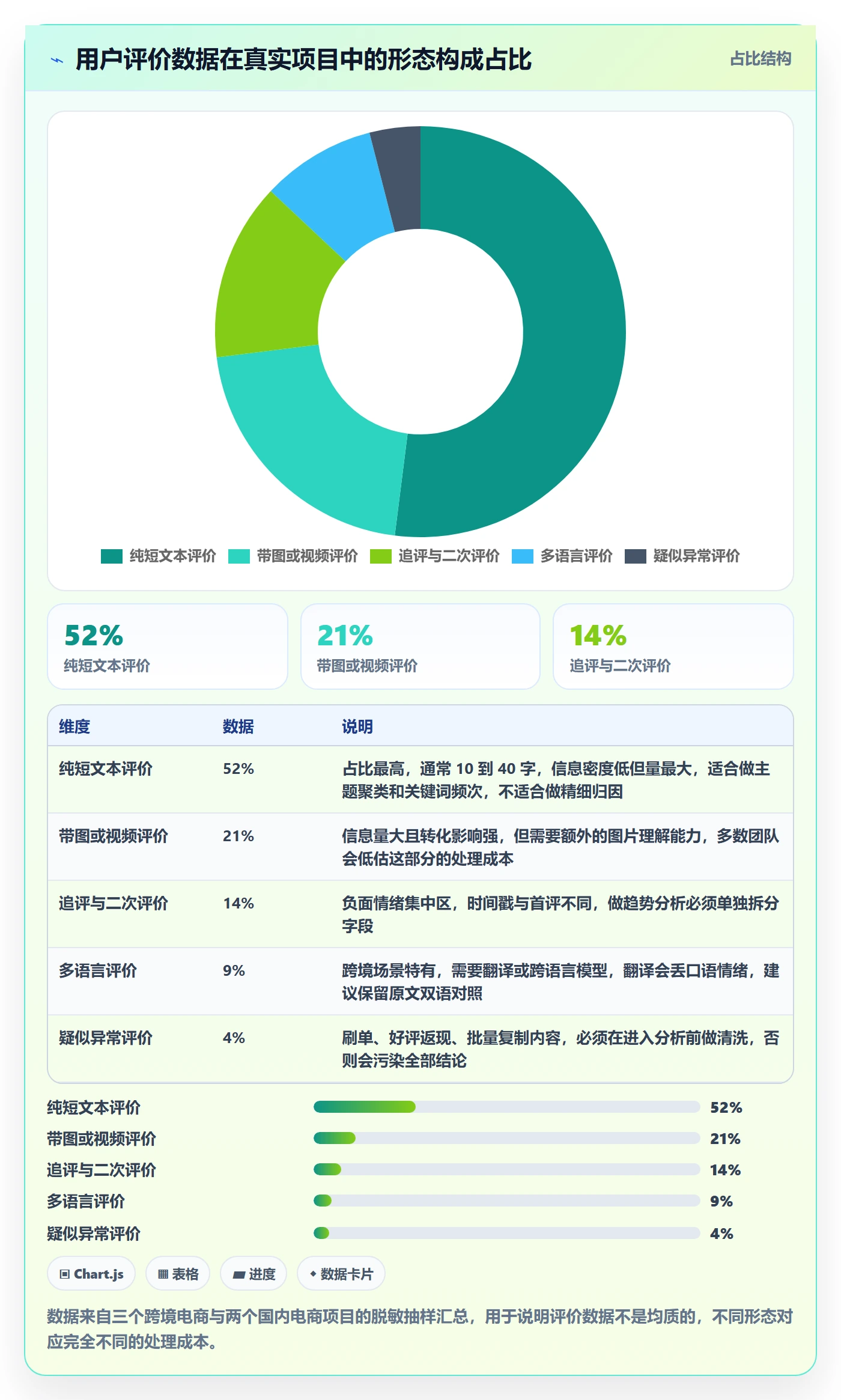The image size is (841, 1400).
Task: Click the 9% cell in the table
Action: tap(234, 970)
